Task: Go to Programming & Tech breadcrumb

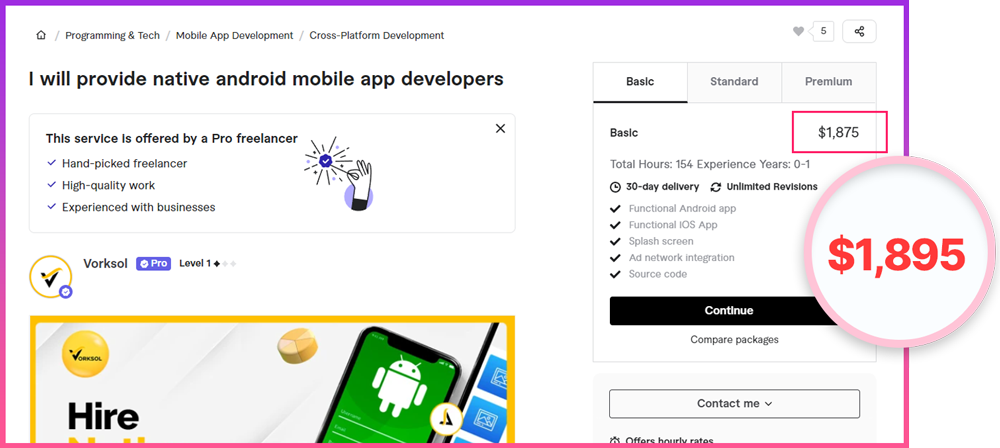Action: click(x=112, y=35)
